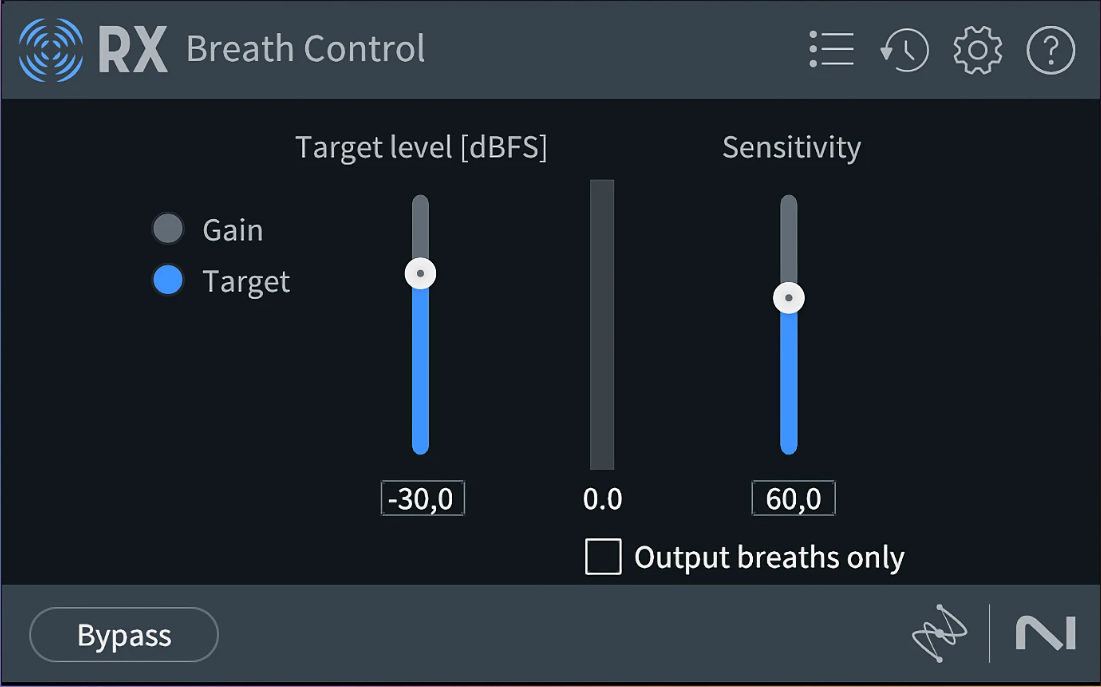Click the Target level slider handle

420,273
